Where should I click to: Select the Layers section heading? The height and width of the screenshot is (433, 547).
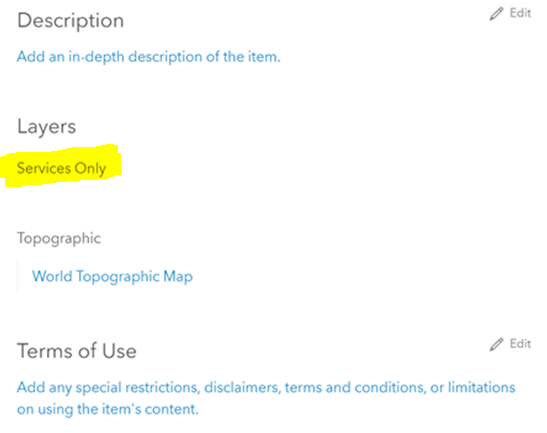(x=47, y=127)
